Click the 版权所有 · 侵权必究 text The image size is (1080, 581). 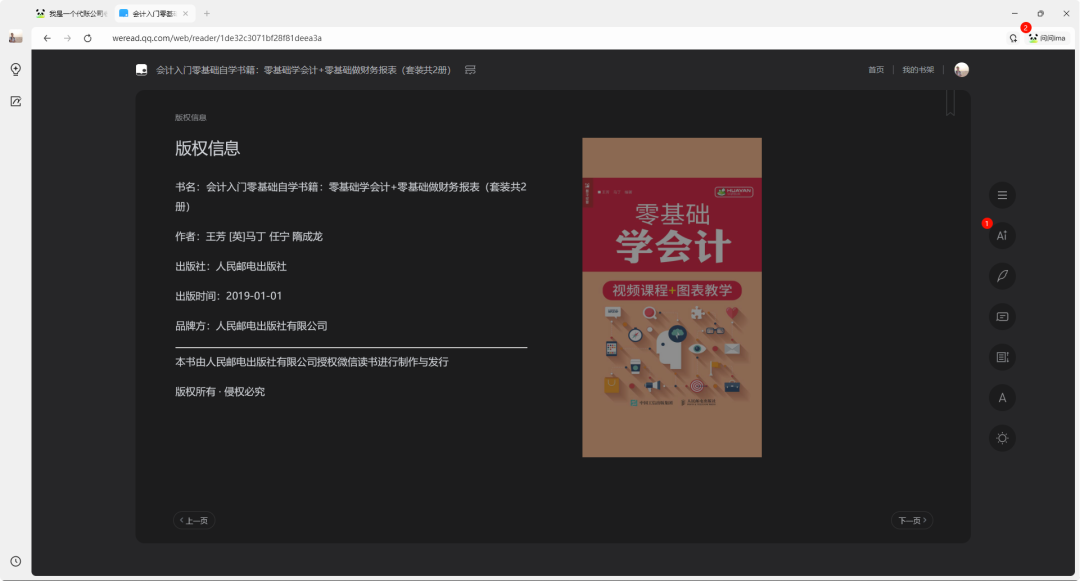point(220,392)
